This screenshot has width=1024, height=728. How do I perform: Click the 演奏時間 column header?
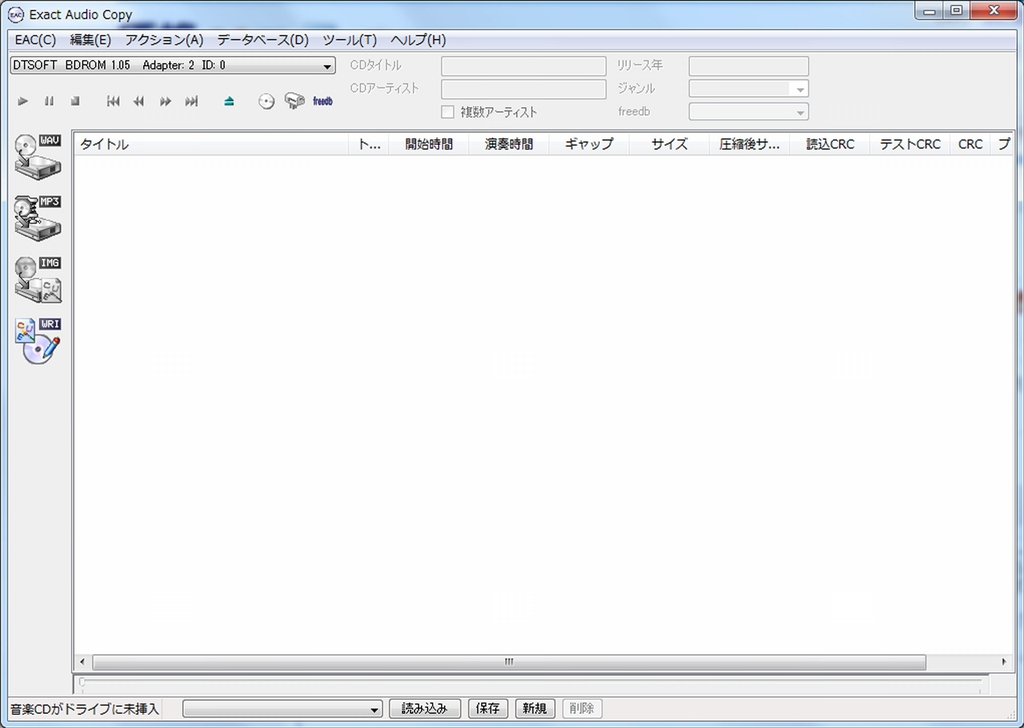pyautogui.click(x=509, y=144)
